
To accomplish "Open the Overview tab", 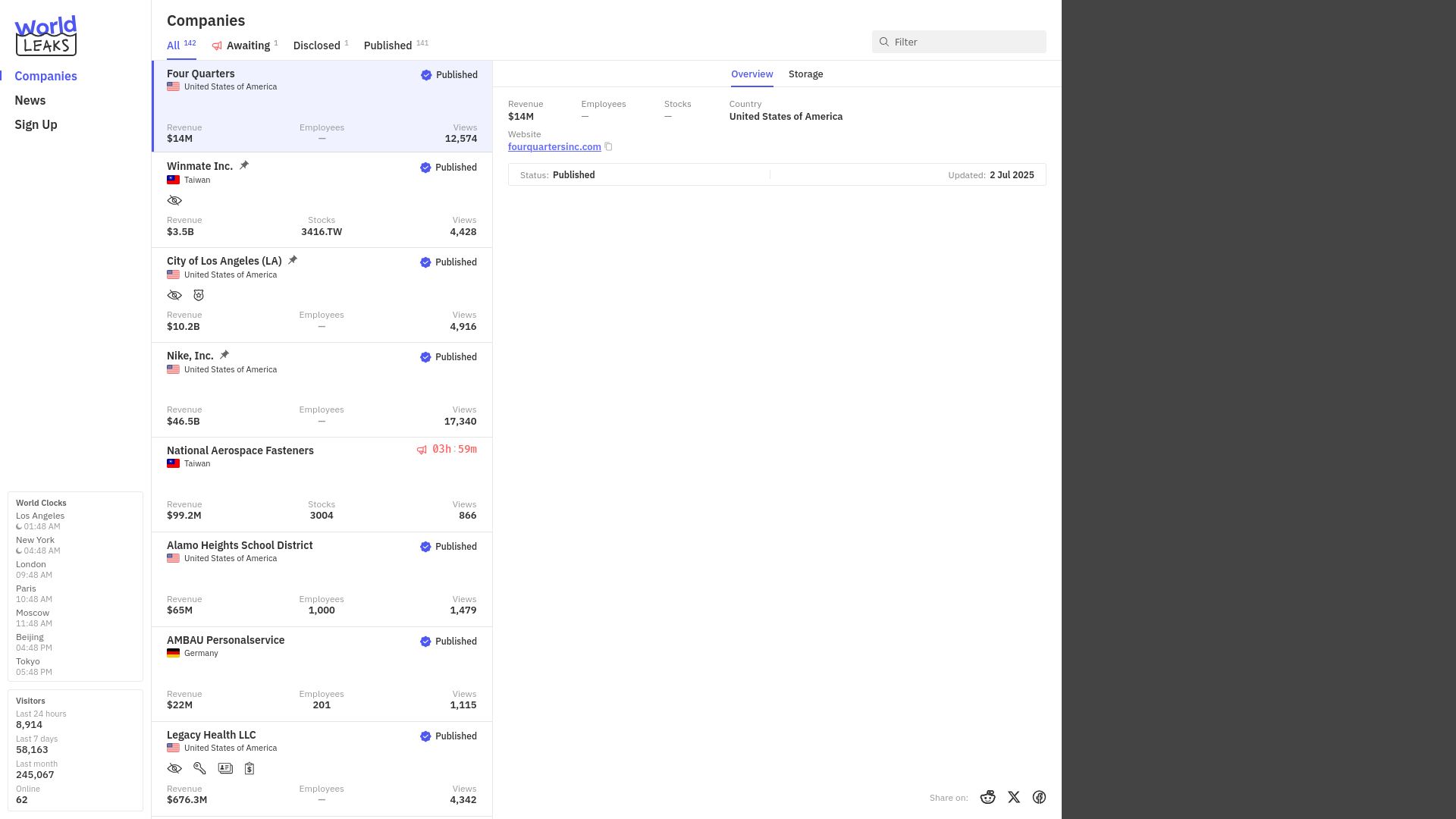I will coord(752,74).
